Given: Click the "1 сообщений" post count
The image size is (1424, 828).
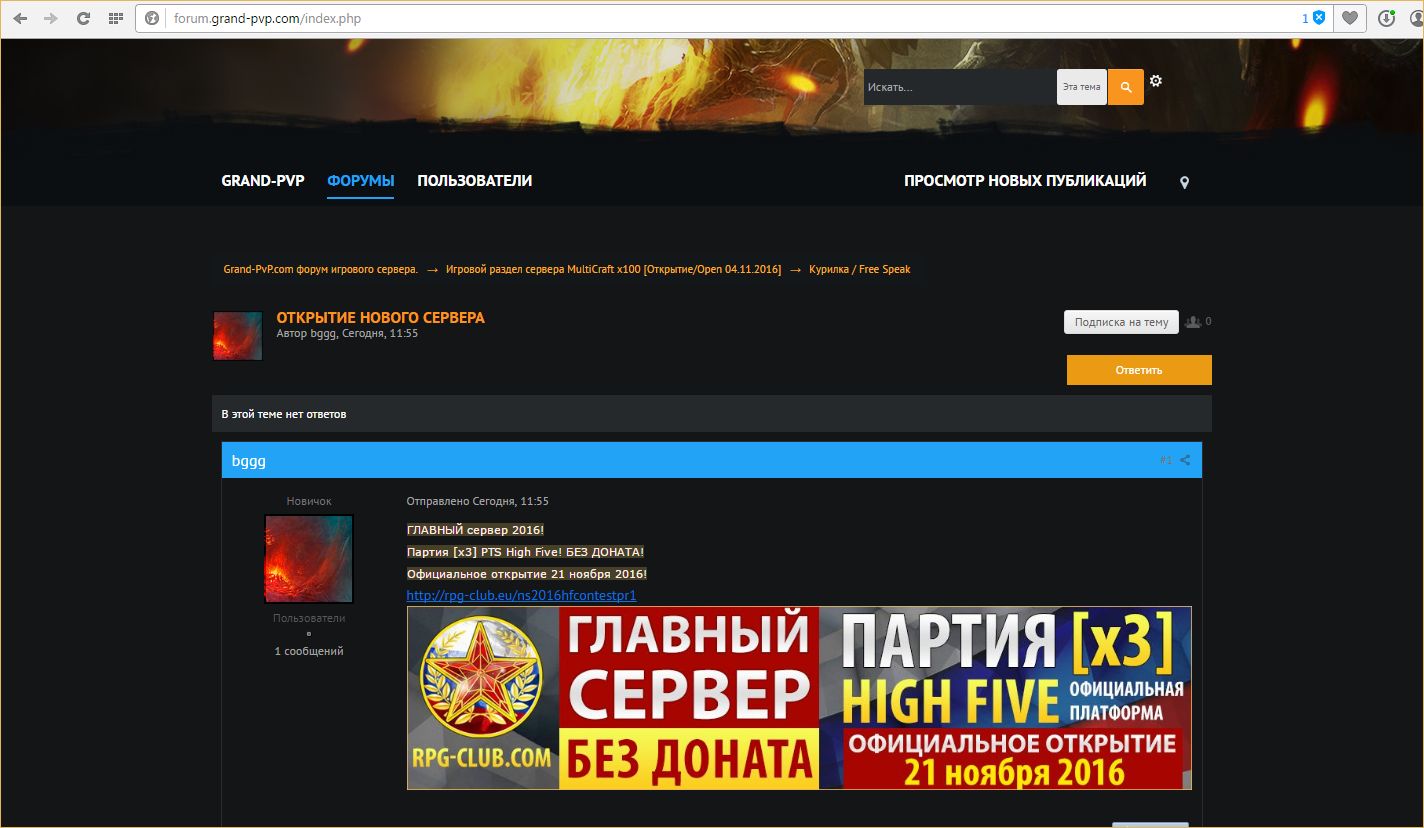Looking at the screenshot, I should coord(309,651).
